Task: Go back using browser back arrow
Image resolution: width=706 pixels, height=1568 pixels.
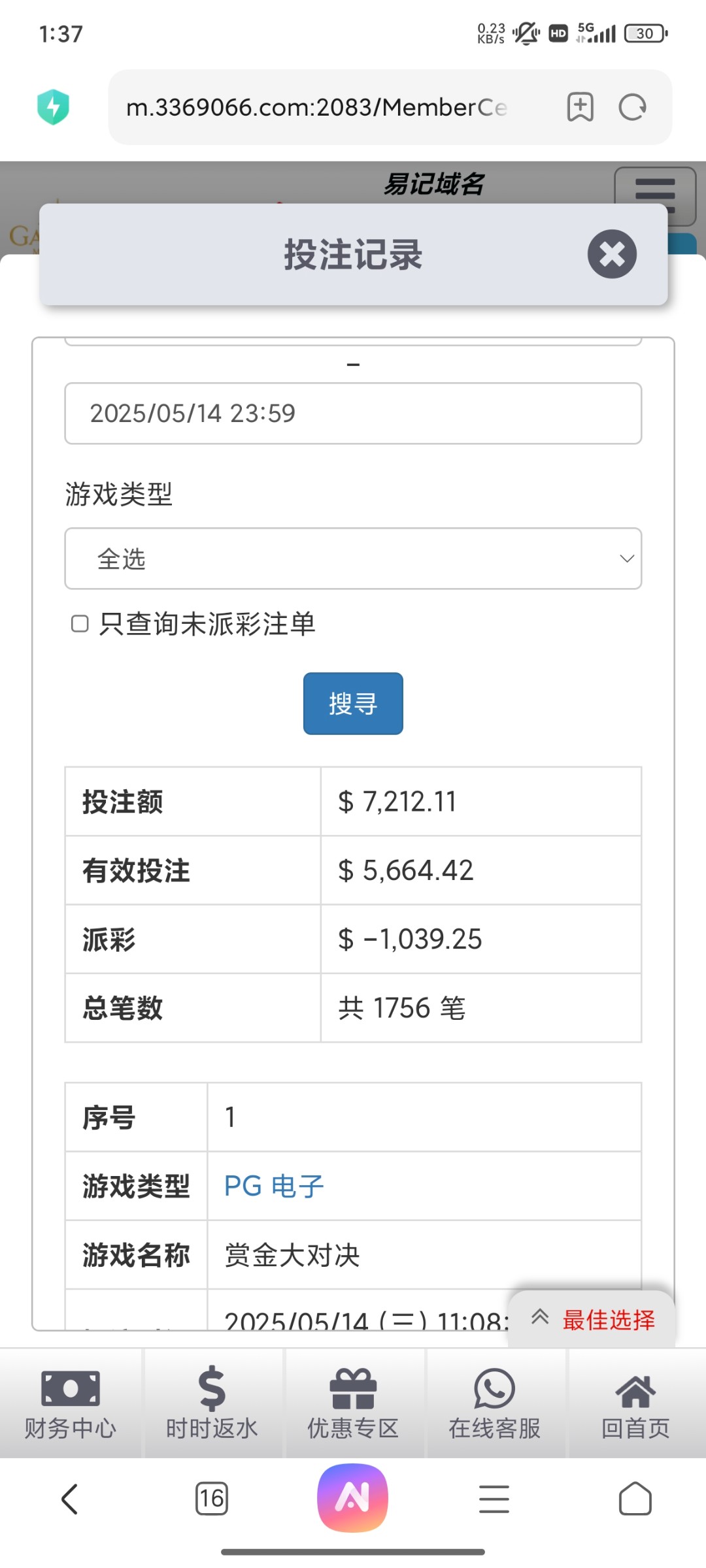Action: coord(70,1498)
